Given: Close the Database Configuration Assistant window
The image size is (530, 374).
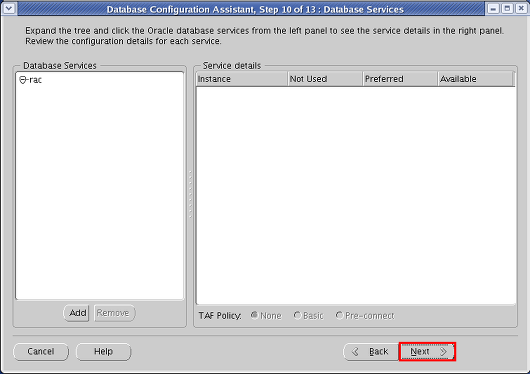Looking at the screenshot, I should (x=521, y=8).
